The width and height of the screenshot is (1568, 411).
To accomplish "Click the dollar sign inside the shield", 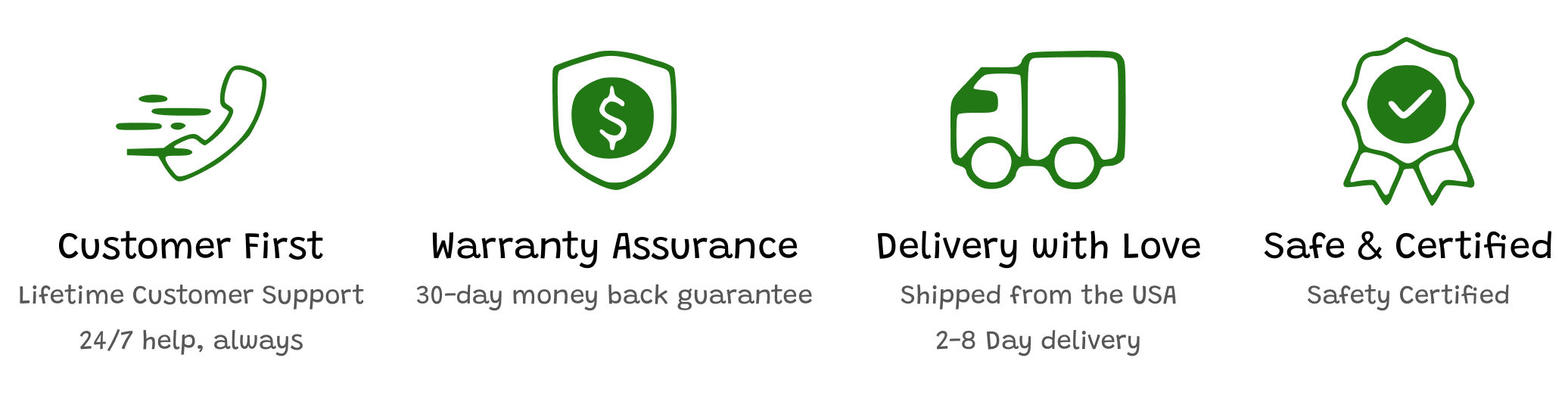I will 612,118.
